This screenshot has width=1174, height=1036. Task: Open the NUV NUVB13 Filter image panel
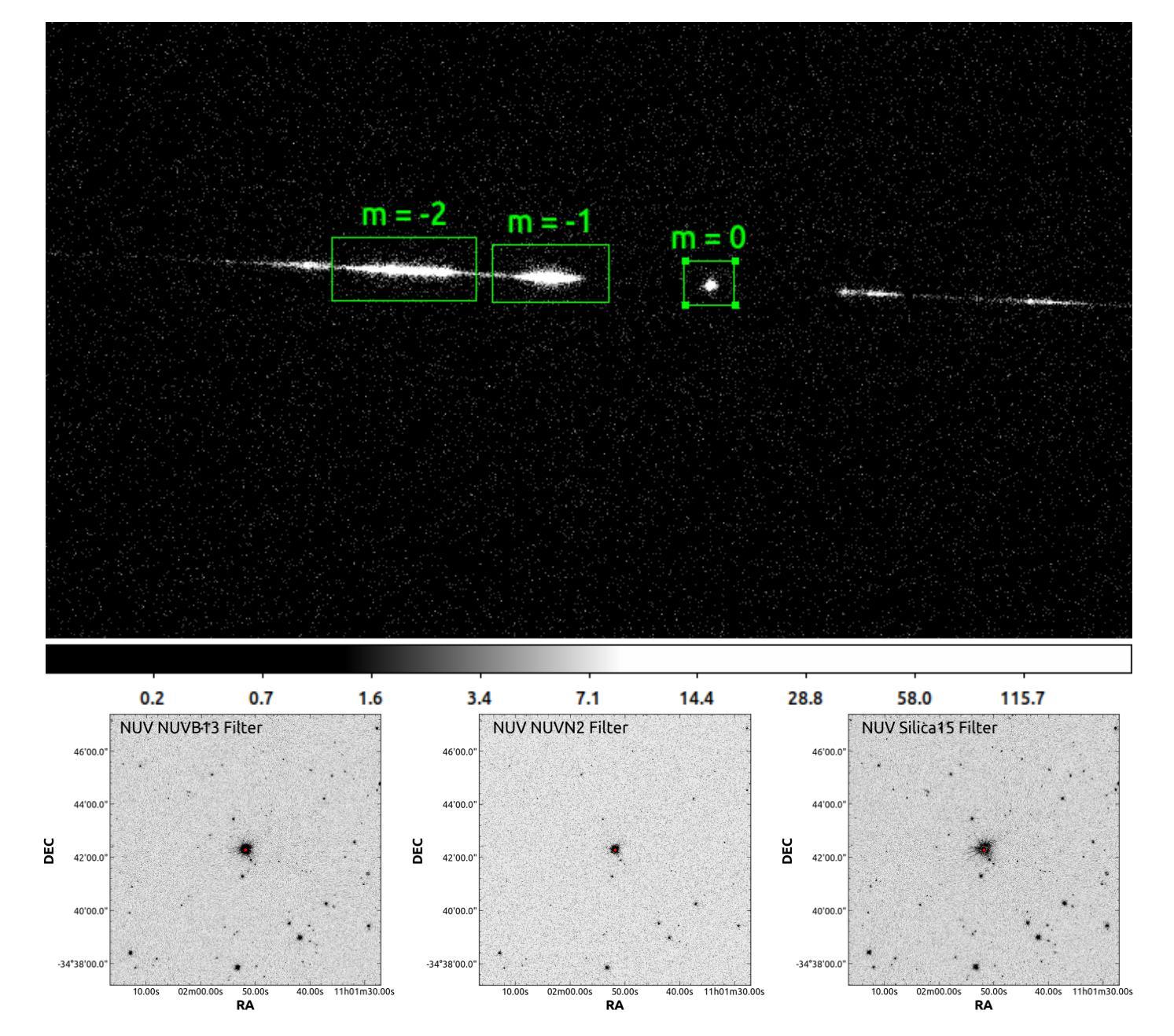pos(245,849)
